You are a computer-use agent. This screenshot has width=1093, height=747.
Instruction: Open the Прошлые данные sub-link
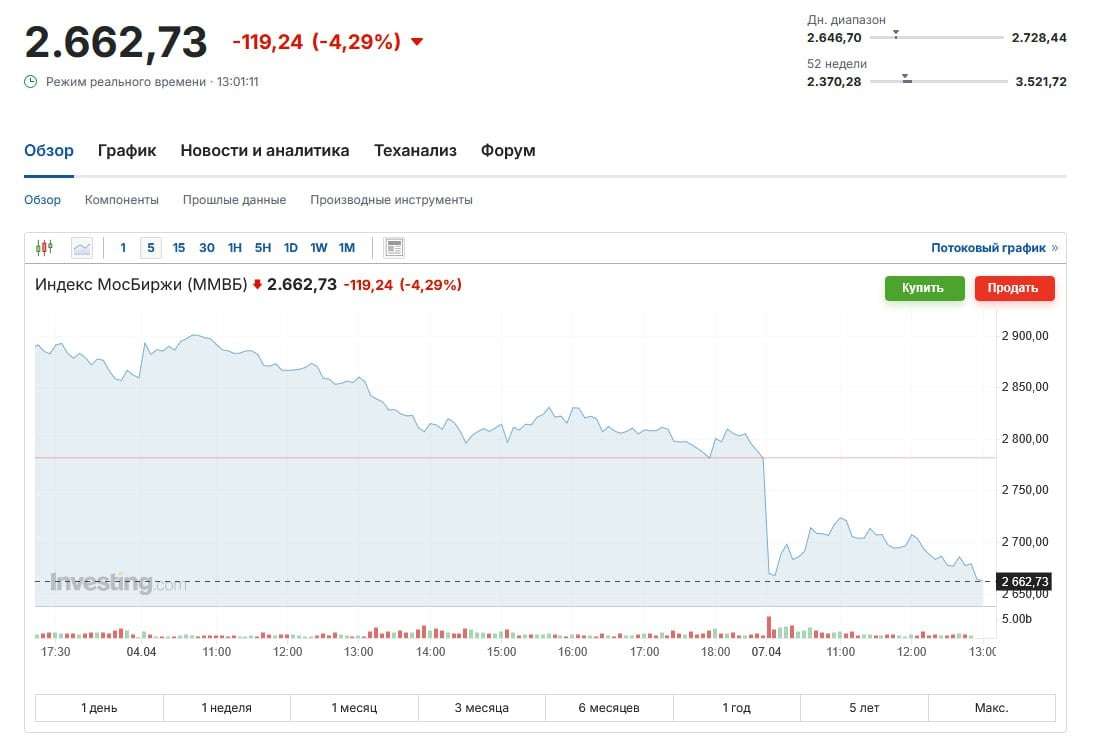[234, 200]
